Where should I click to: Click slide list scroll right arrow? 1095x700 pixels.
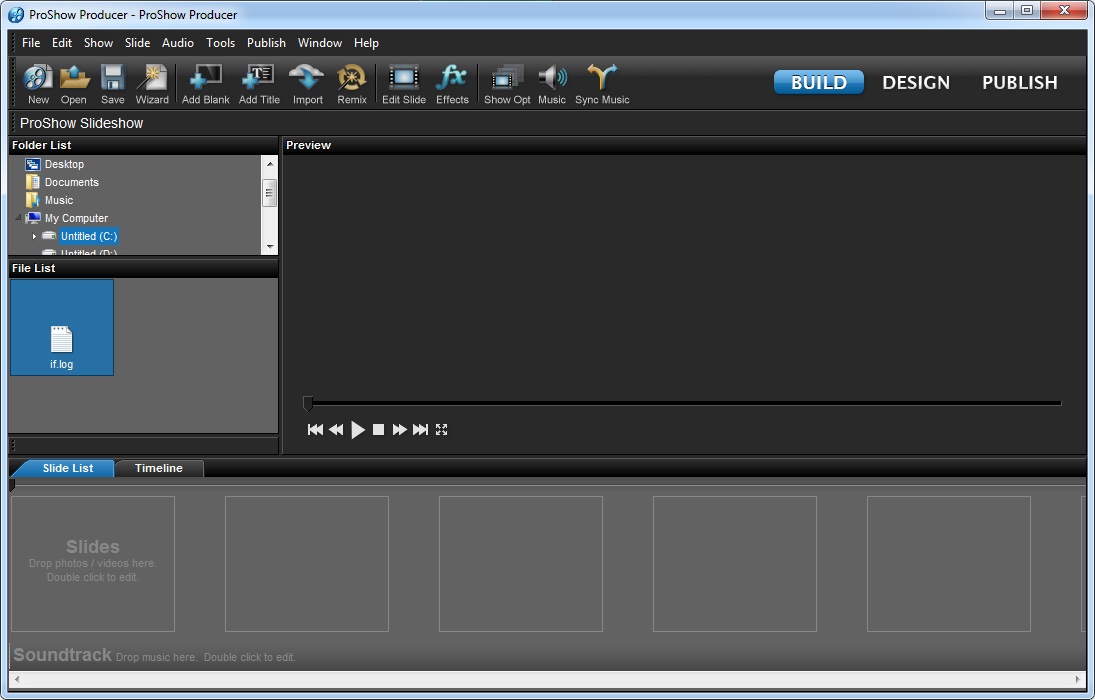point(1078,679)
